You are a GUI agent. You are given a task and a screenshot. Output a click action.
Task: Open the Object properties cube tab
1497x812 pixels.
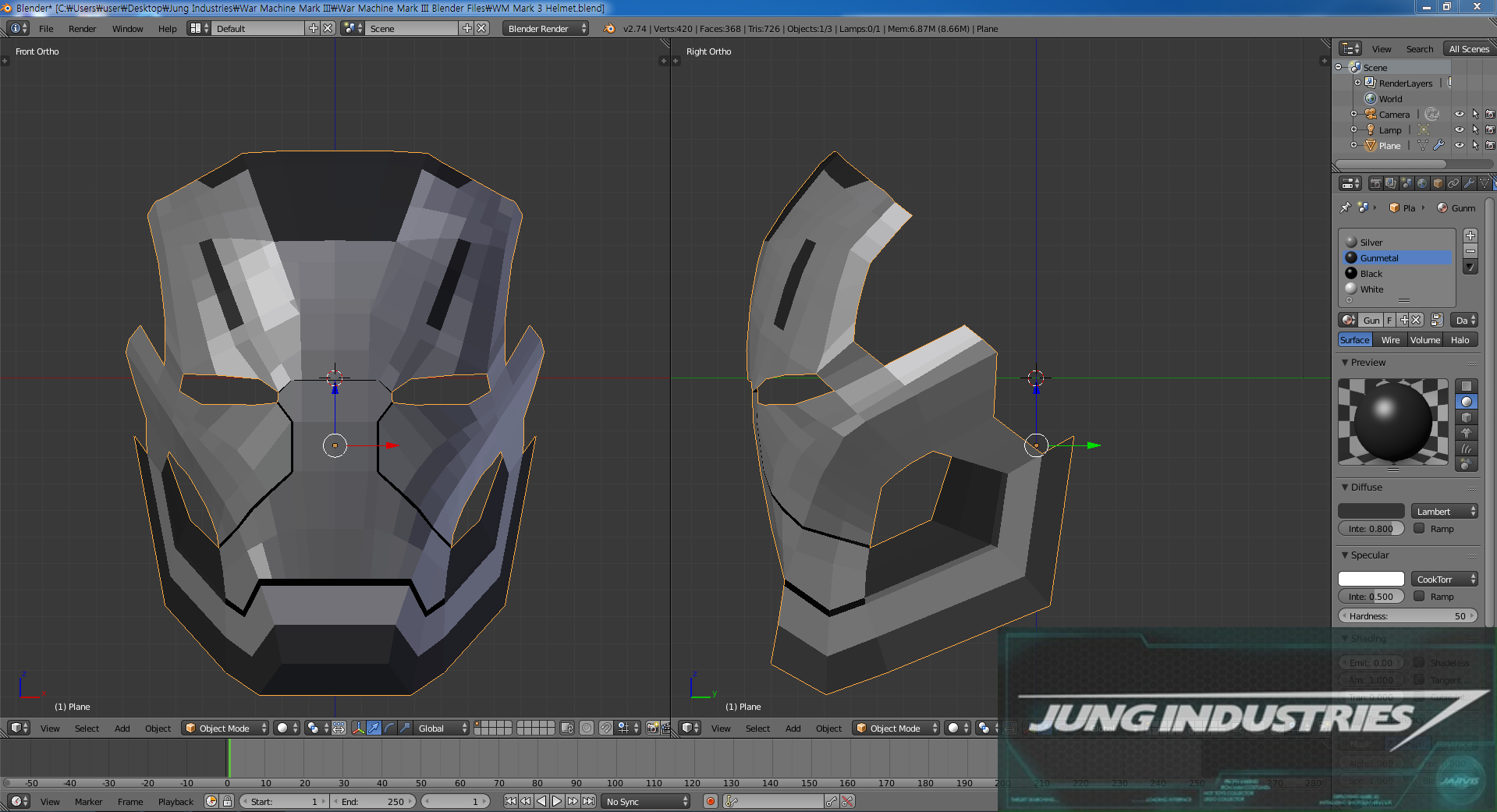1438,183
